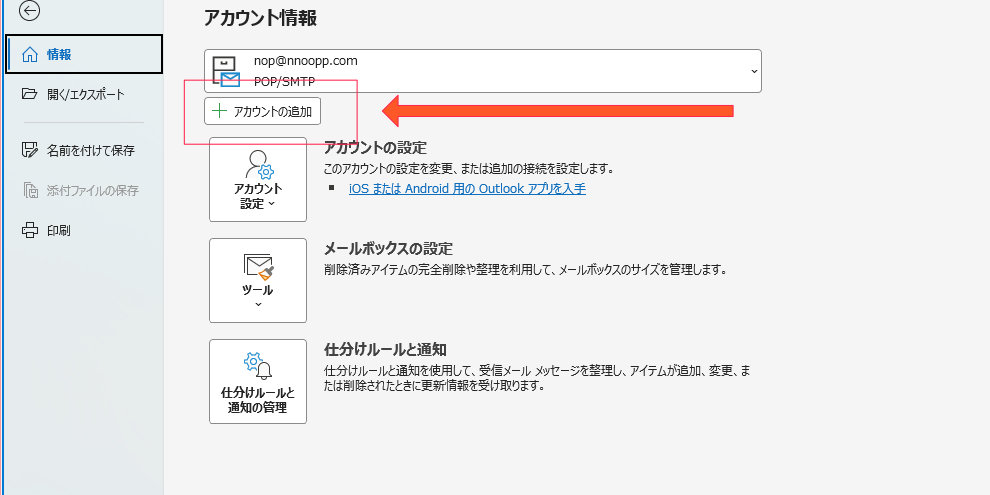Screen dimensions: 990x495
Task: Click the home icon beside 情報
Action: [x=30, y=55]
